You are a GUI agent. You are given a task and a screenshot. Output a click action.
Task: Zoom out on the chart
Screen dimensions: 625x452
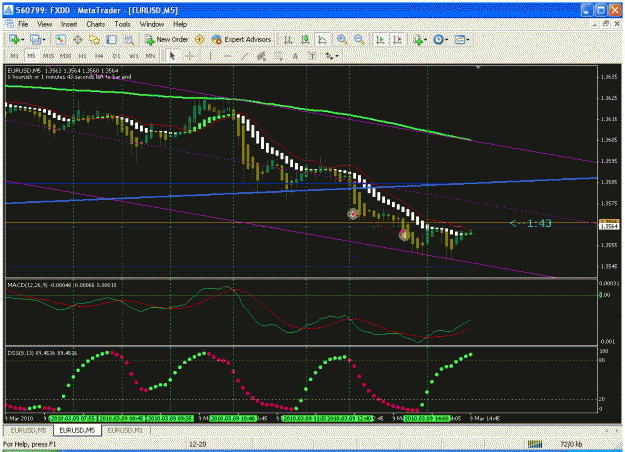[x=359, y=39]
